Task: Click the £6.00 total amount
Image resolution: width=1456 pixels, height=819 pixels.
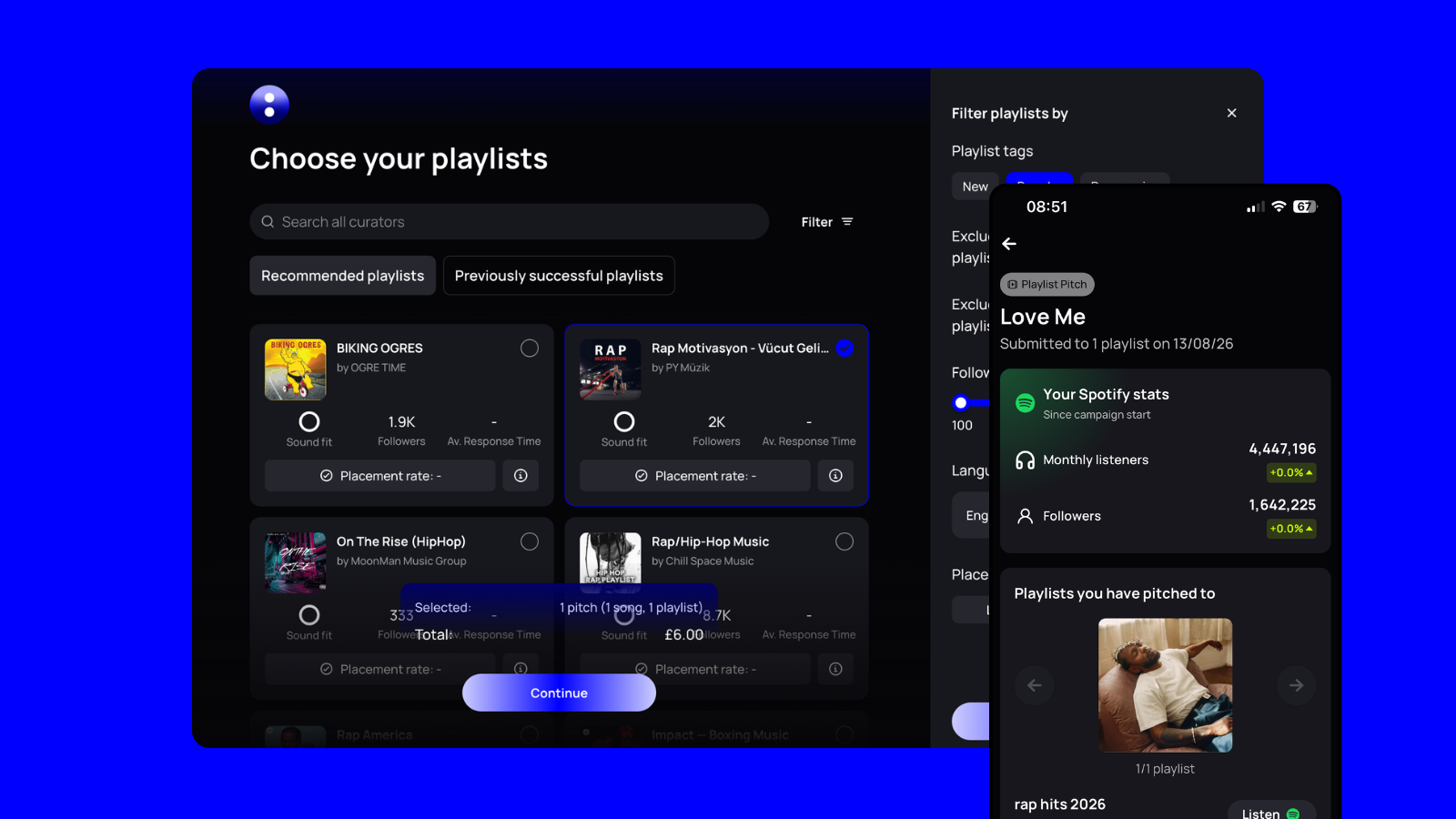Action: [684, 635]
